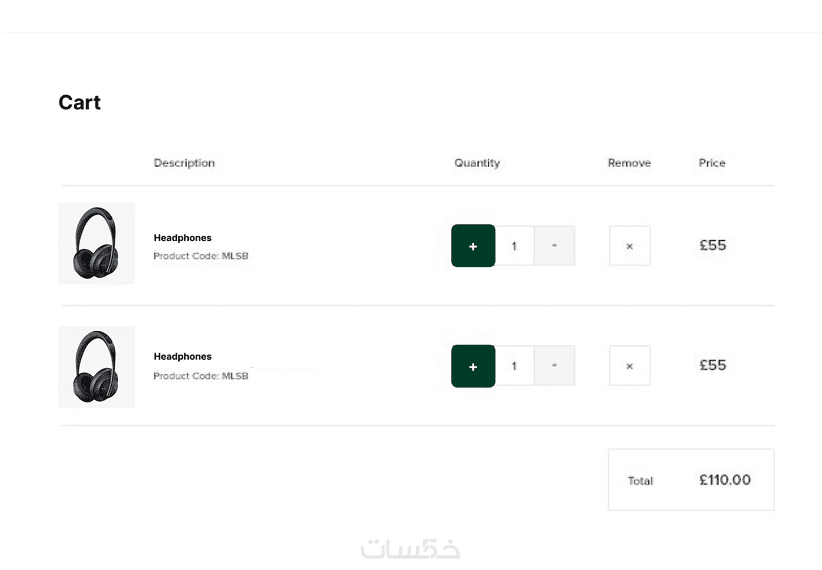This screenshot has height=570, width=822.
Task: Remove the first Headphones from cart
Action: pos(629,246)
